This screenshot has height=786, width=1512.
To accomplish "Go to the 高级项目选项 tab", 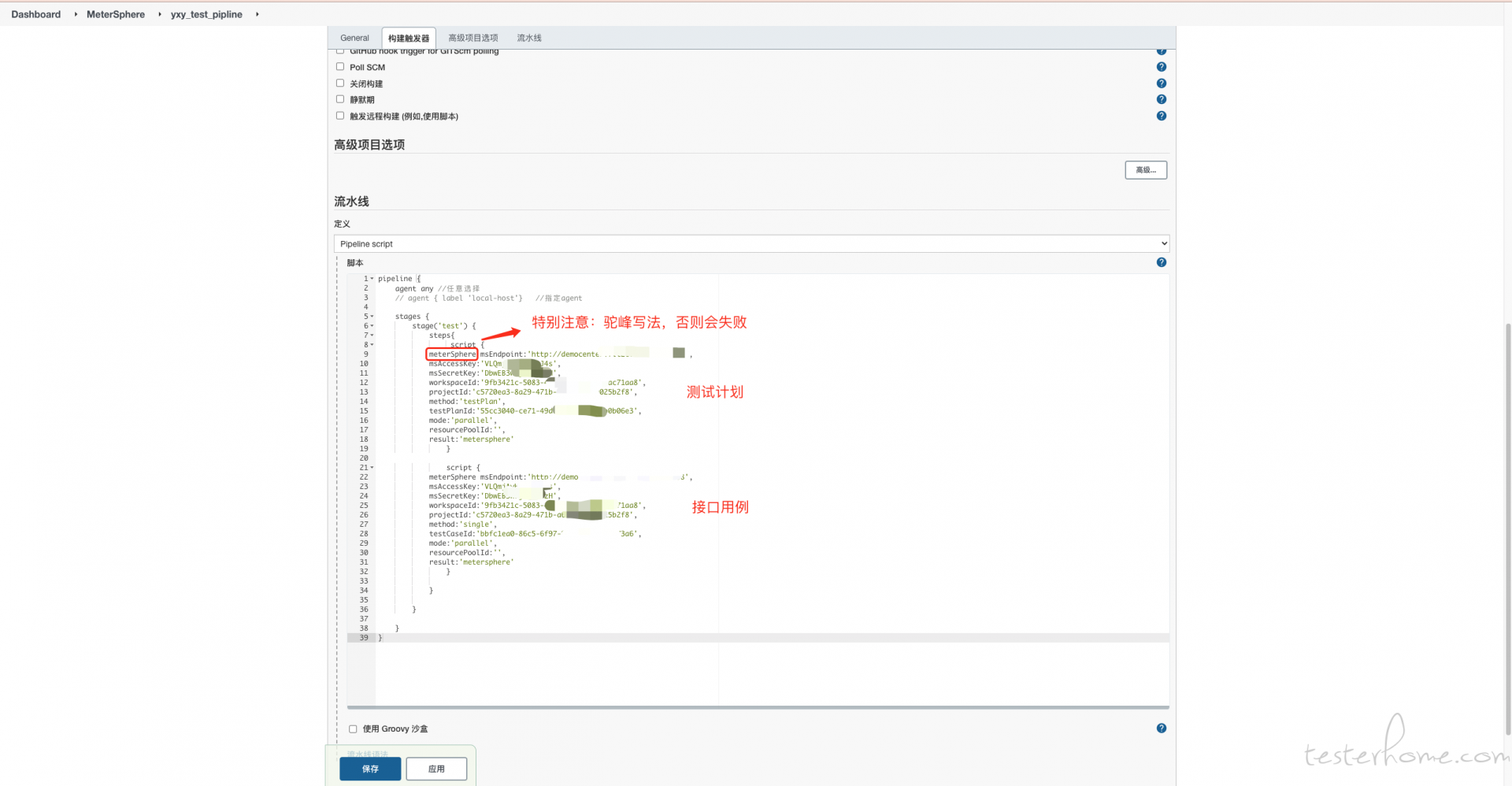I will point(473,38).
